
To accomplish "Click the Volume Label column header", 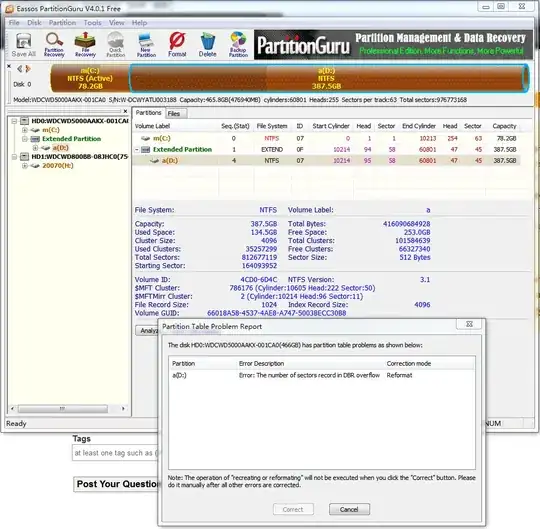I will (176, 126).
